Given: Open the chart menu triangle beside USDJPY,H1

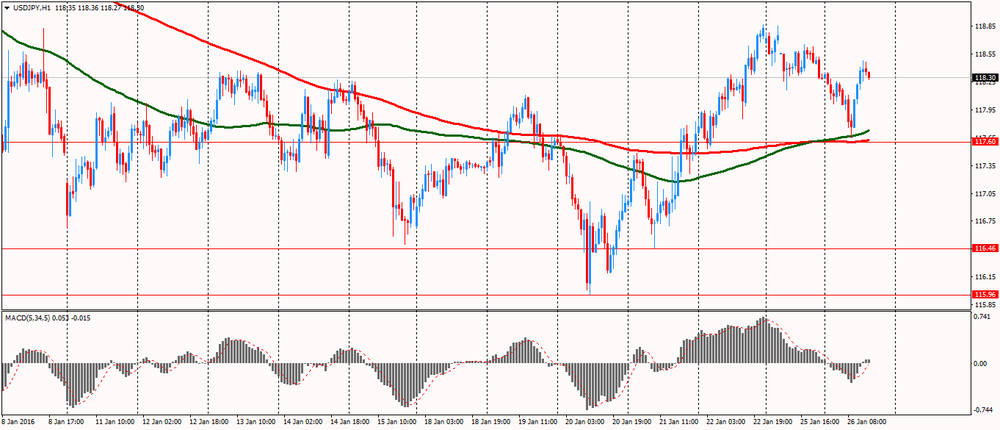Looking at the screenshot, I should coord(8,8).
